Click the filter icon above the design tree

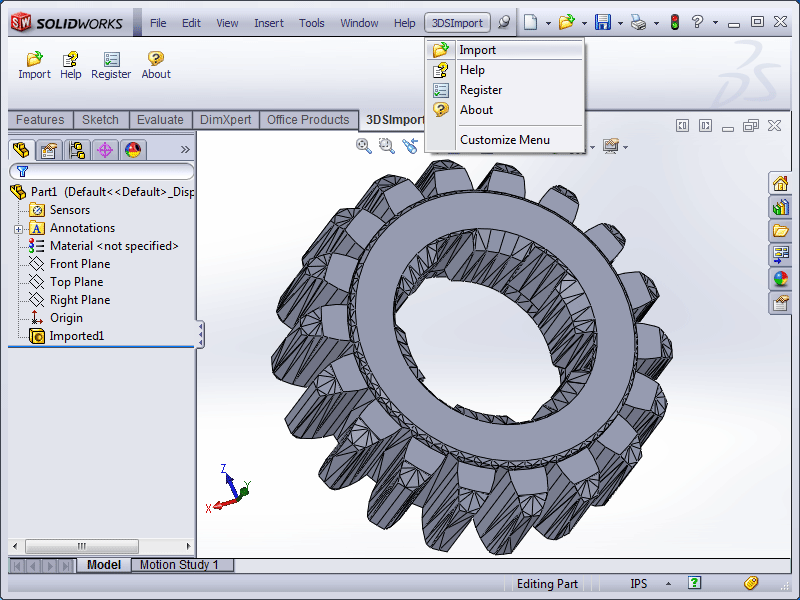pyautogui.click(x=20, y=172)
